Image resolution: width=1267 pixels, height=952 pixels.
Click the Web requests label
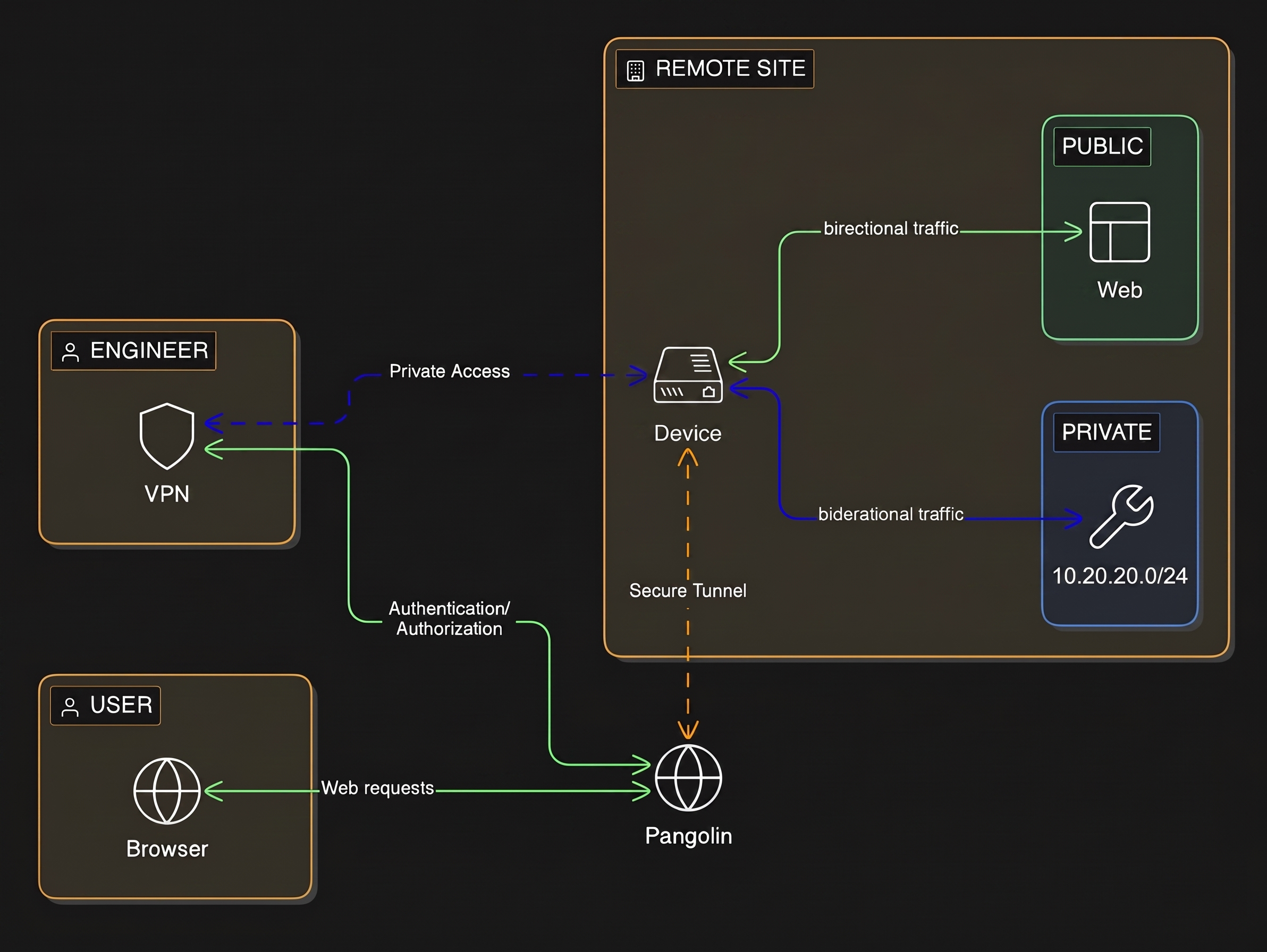[x=377, y=788]
